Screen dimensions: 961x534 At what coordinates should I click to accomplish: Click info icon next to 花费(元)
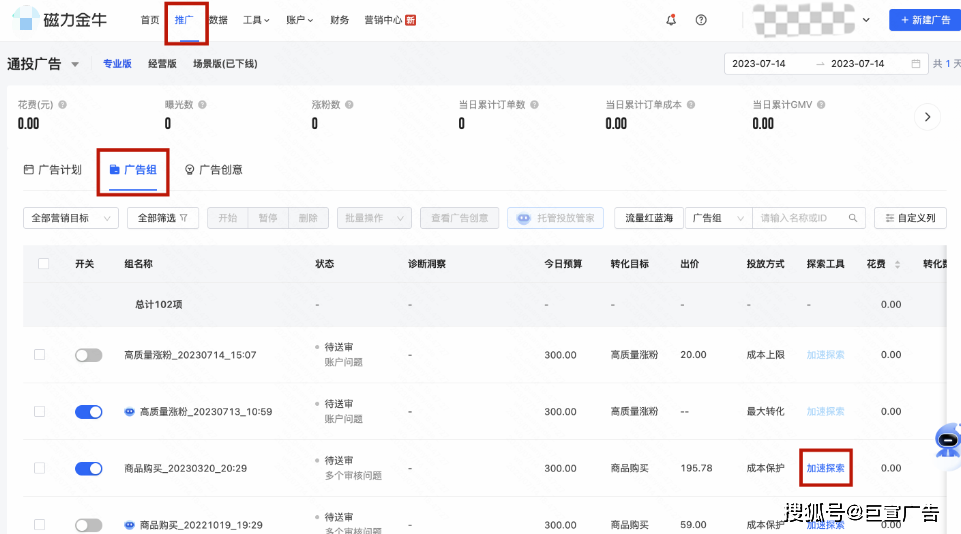63,105
